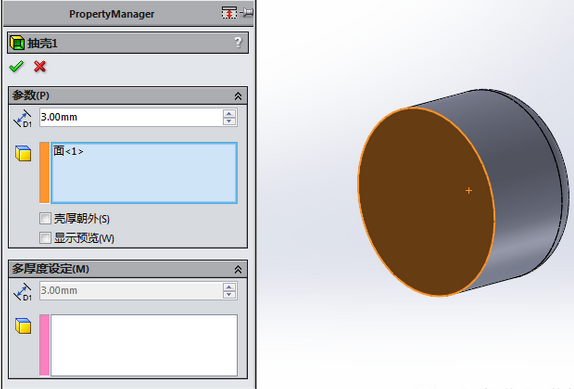This screenshot has height=389, width=574.
Task: Click the yellow cube faces-to-remove icon
Action: pos(23,153)
